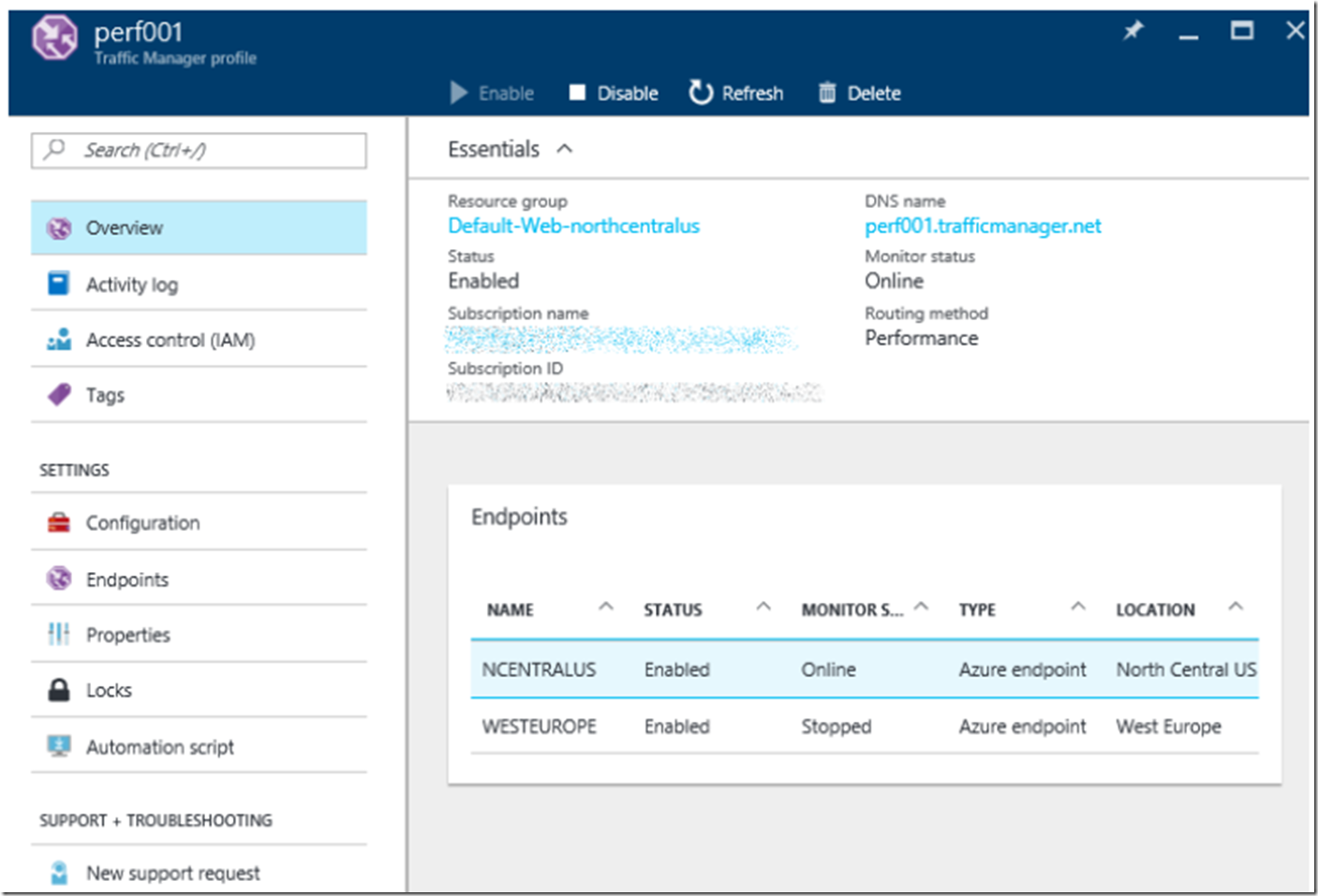Sort endpoints by MONITOR S... column arrow
The height and width of the screenshot is (896, 1318).
[x=921, y=607]
